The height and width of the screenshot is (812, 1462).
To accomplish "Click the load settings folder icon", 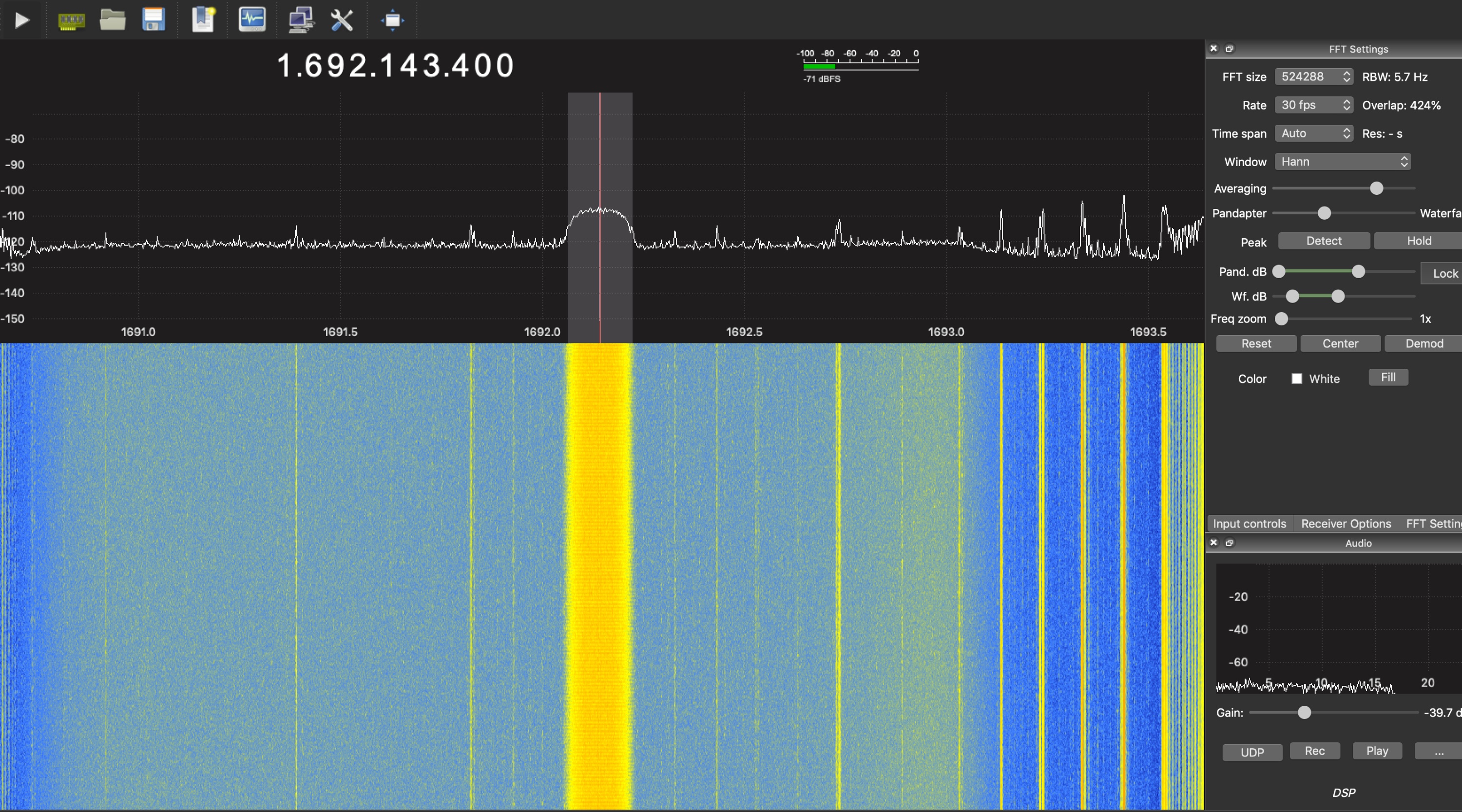I will (x=113, y=20).
